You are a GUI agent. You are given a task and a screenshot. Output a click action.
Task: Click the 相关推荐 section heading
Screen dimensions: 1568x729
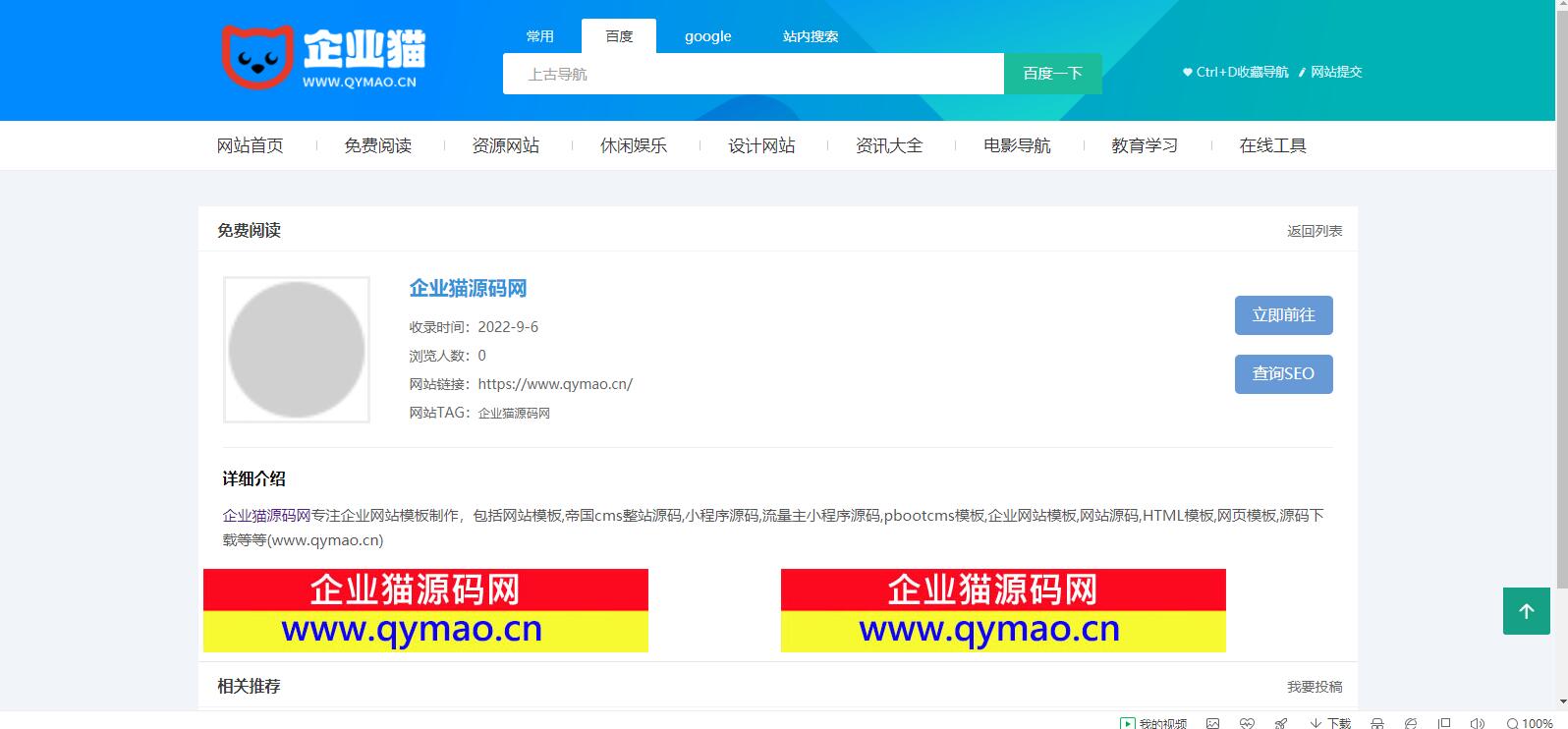tap(249, 686)
